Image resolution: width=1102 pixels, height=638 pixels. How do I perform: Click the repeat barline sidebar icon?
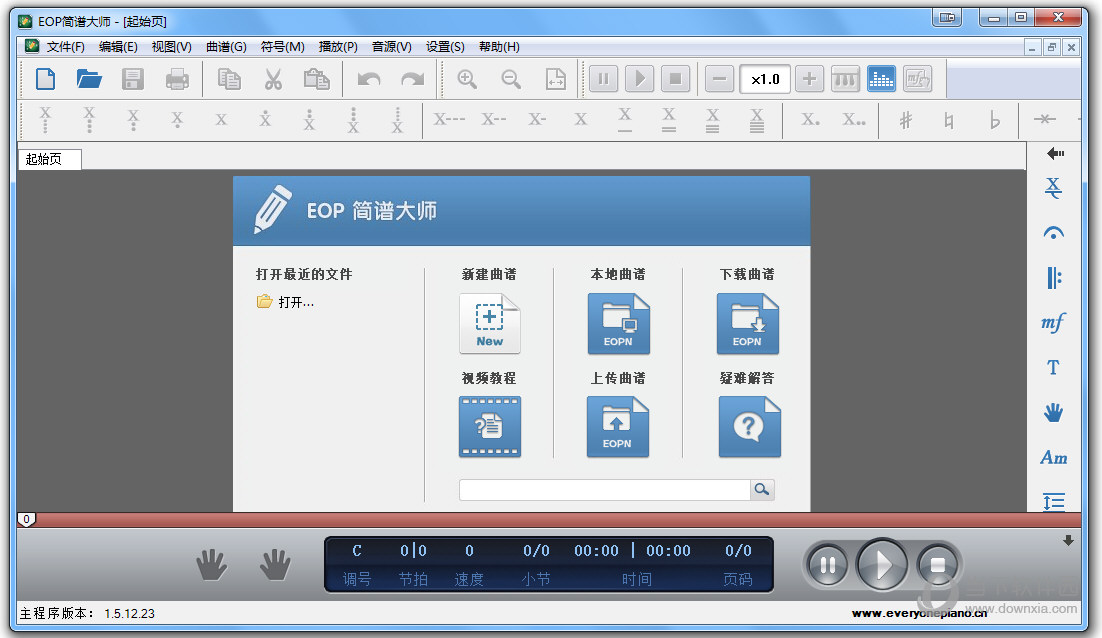pyautogui.click(x=1053, y=278)
